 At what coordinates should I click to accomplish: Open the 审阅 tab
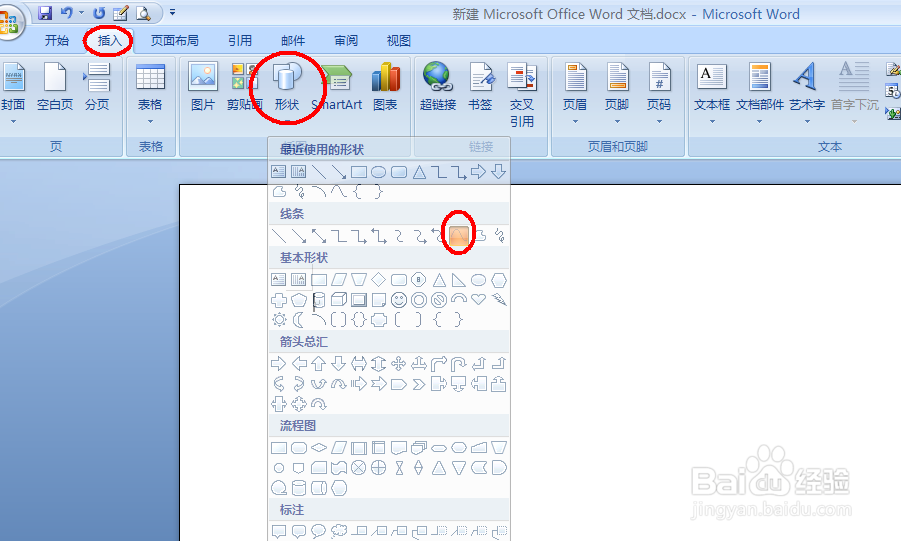pyautogui.click(x=346, y=40)
